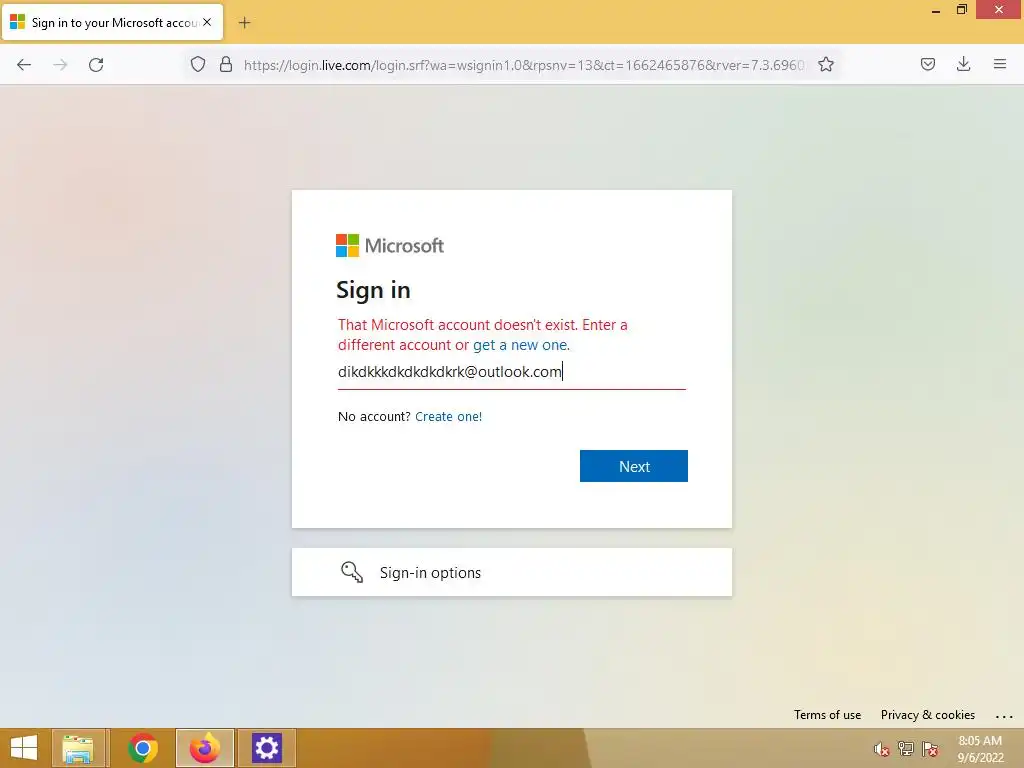Open Sign-in options

[x=511, y=572]
